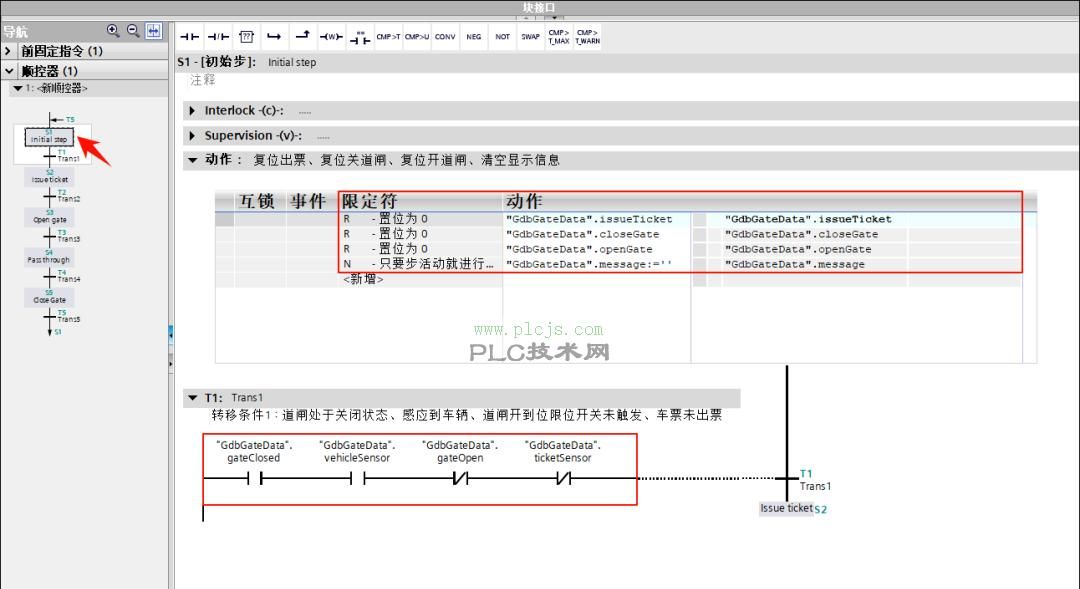Select the NEG instruction on the toolbar
This screenshot has width=1080, height=589.
click(473, 36)
